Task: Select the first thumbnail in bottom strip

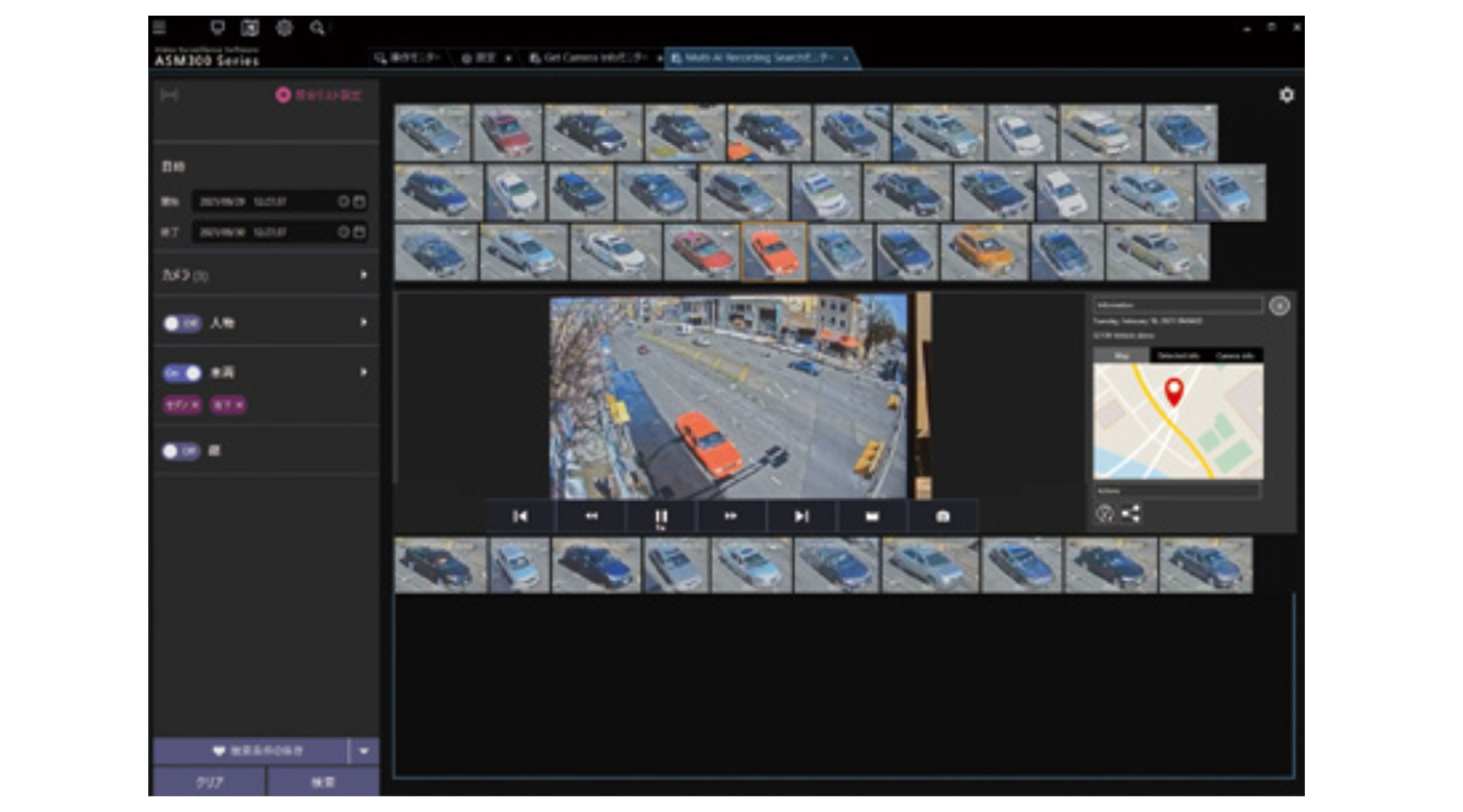Action: 440,565
